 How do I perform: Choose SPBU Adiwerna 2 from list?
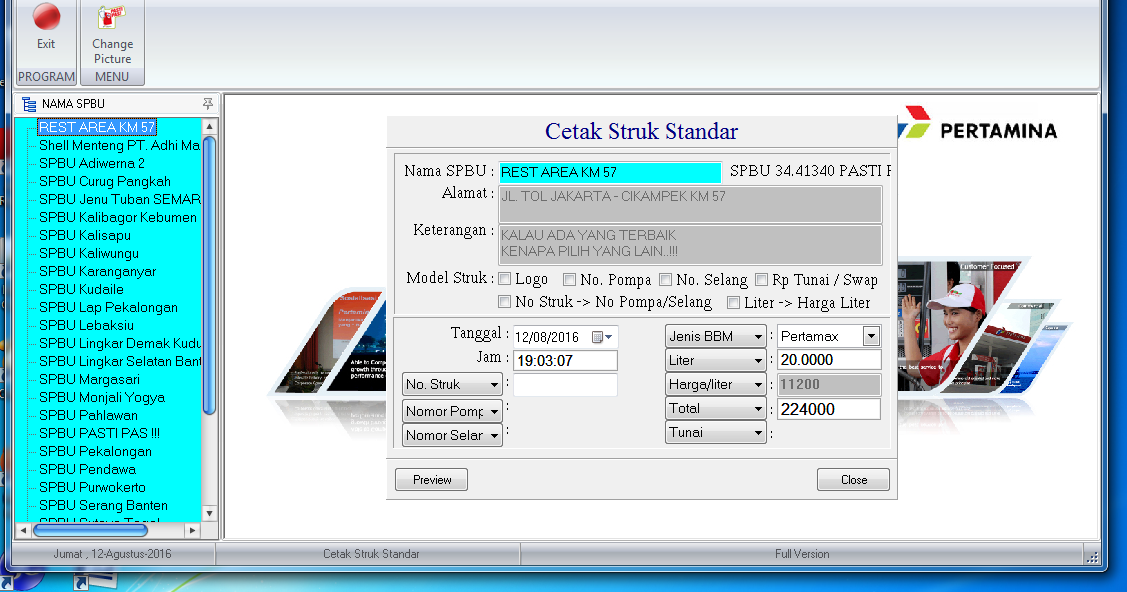pos(92,163)
